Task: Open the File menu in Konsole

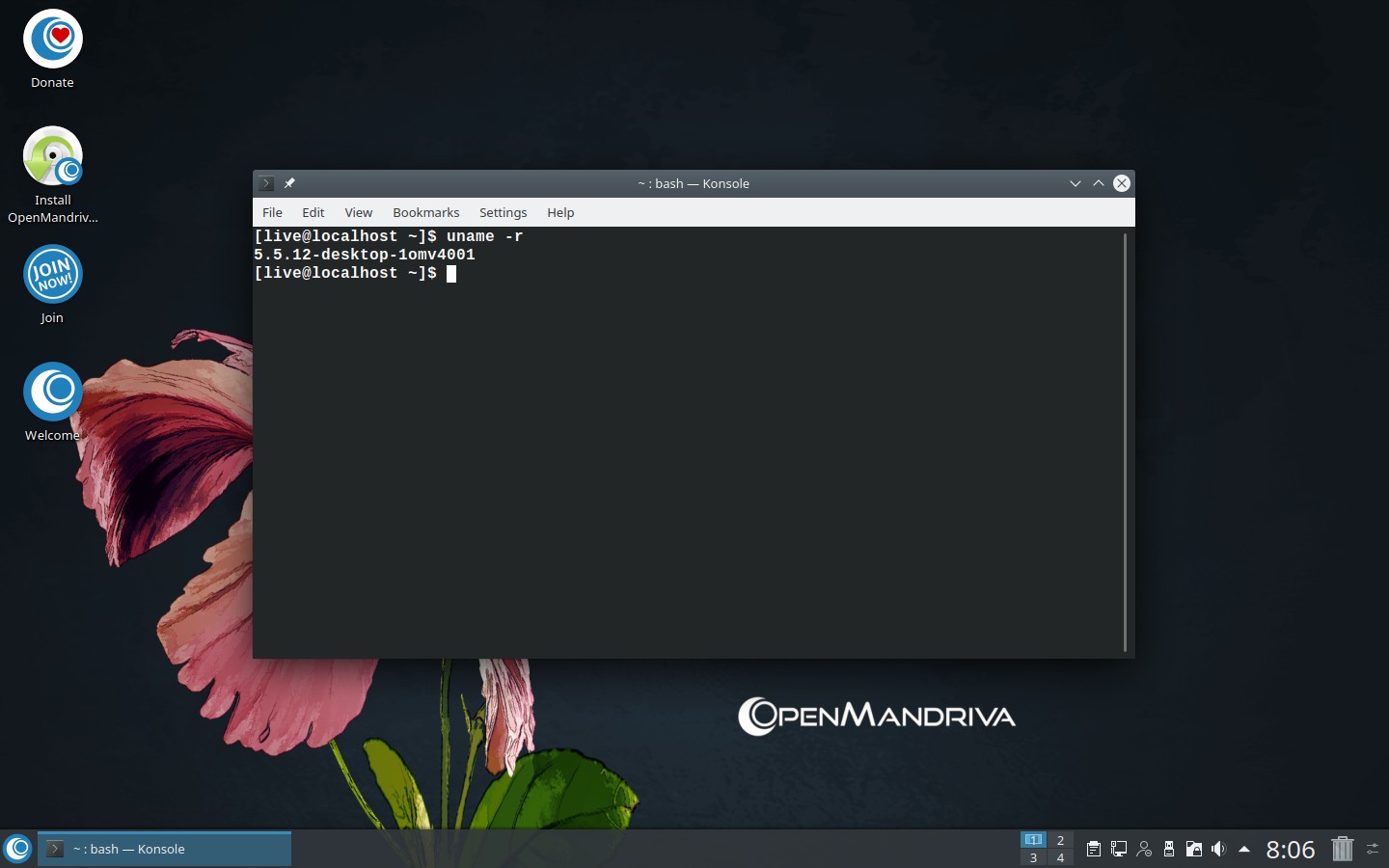Action: (272, 212)
